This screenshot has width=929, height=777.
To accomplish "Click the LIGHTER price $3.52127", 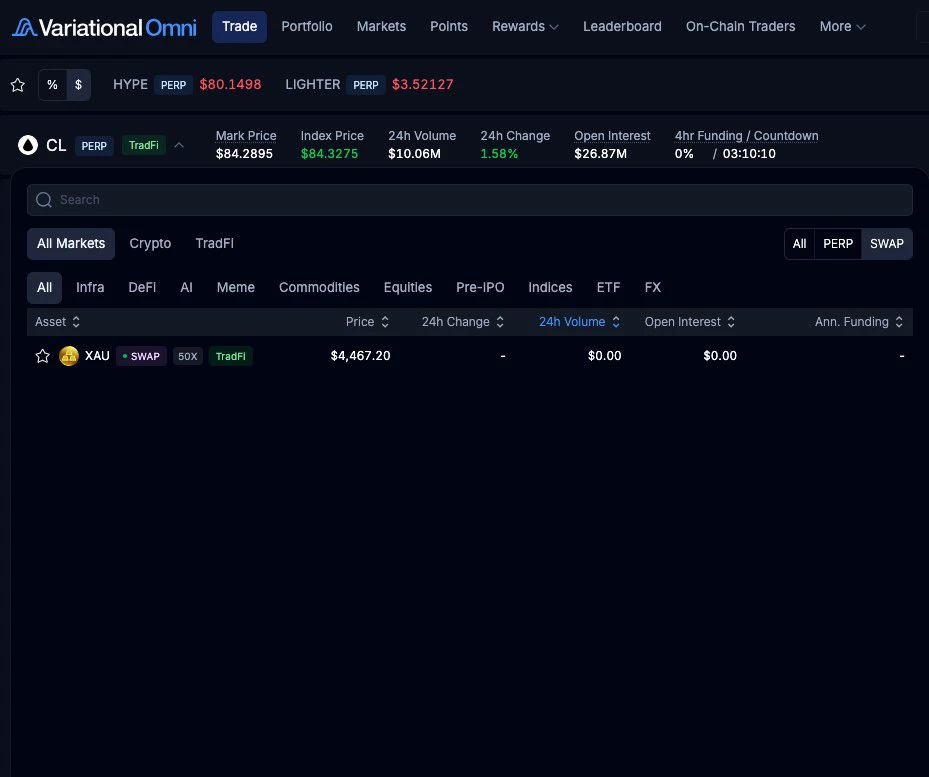I will [422, 84].
